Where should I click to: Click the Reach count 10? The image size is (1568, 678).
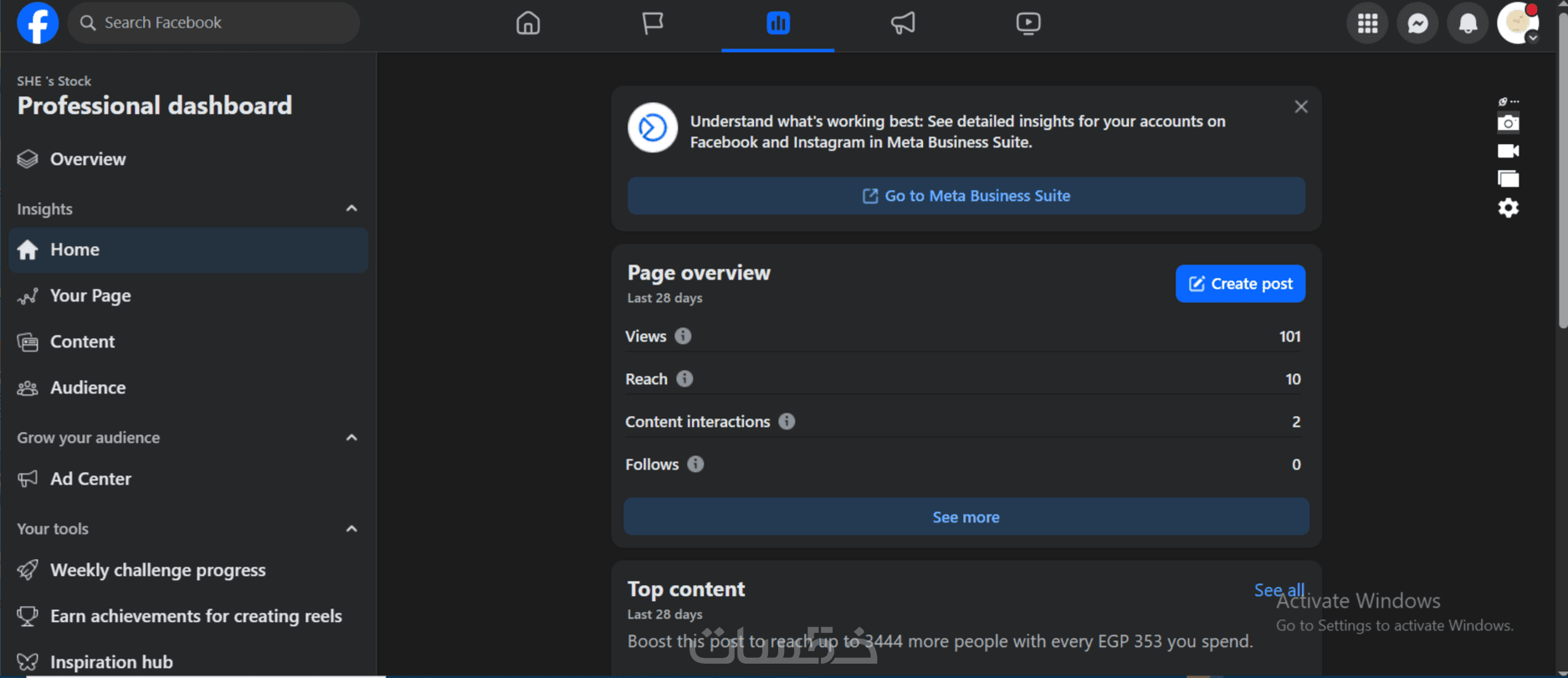1293,379
